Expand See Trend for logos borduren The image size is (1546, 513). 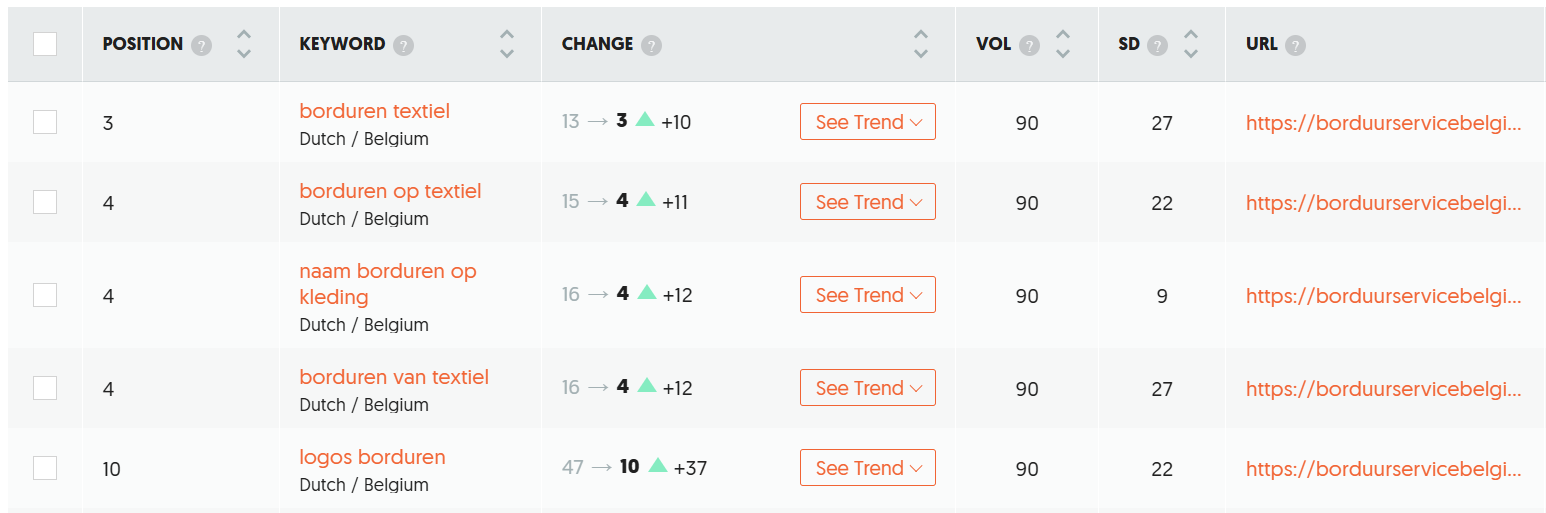pos(868,468)
